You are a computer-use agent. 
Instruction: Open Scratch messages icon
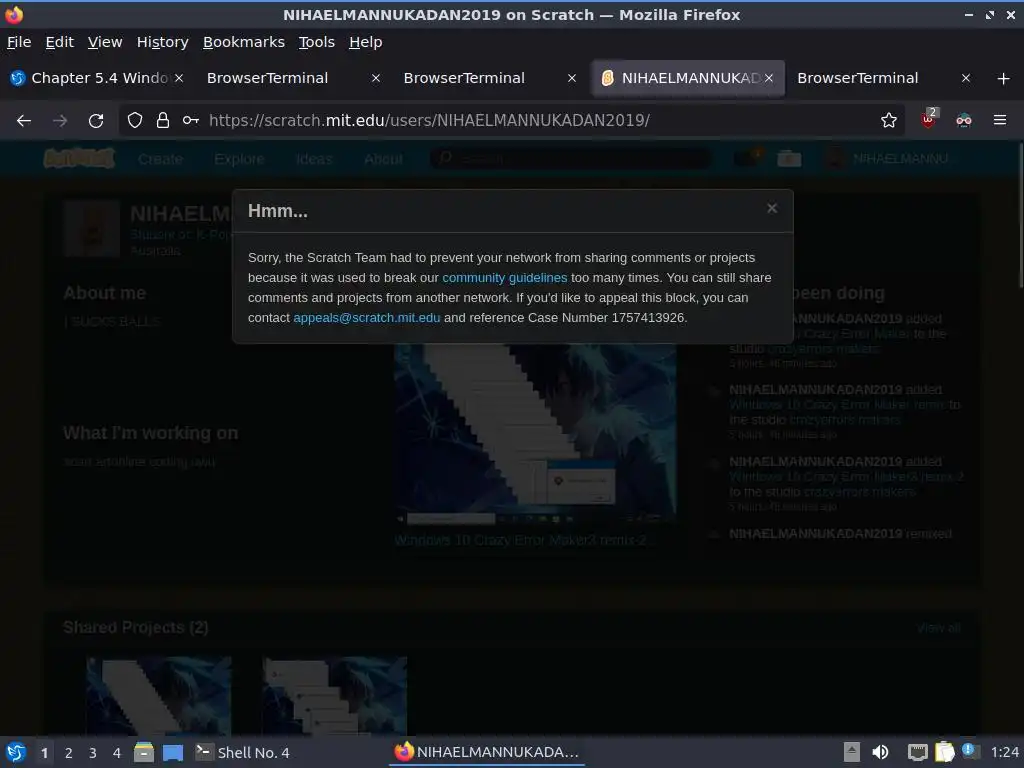click(x=748, y=158)
